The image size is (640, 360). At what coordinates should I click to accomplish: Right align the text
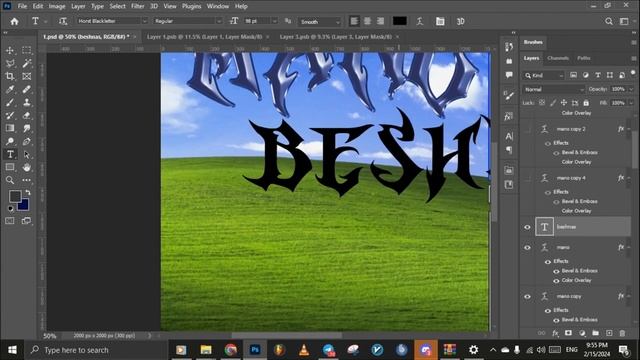(380, 21)
